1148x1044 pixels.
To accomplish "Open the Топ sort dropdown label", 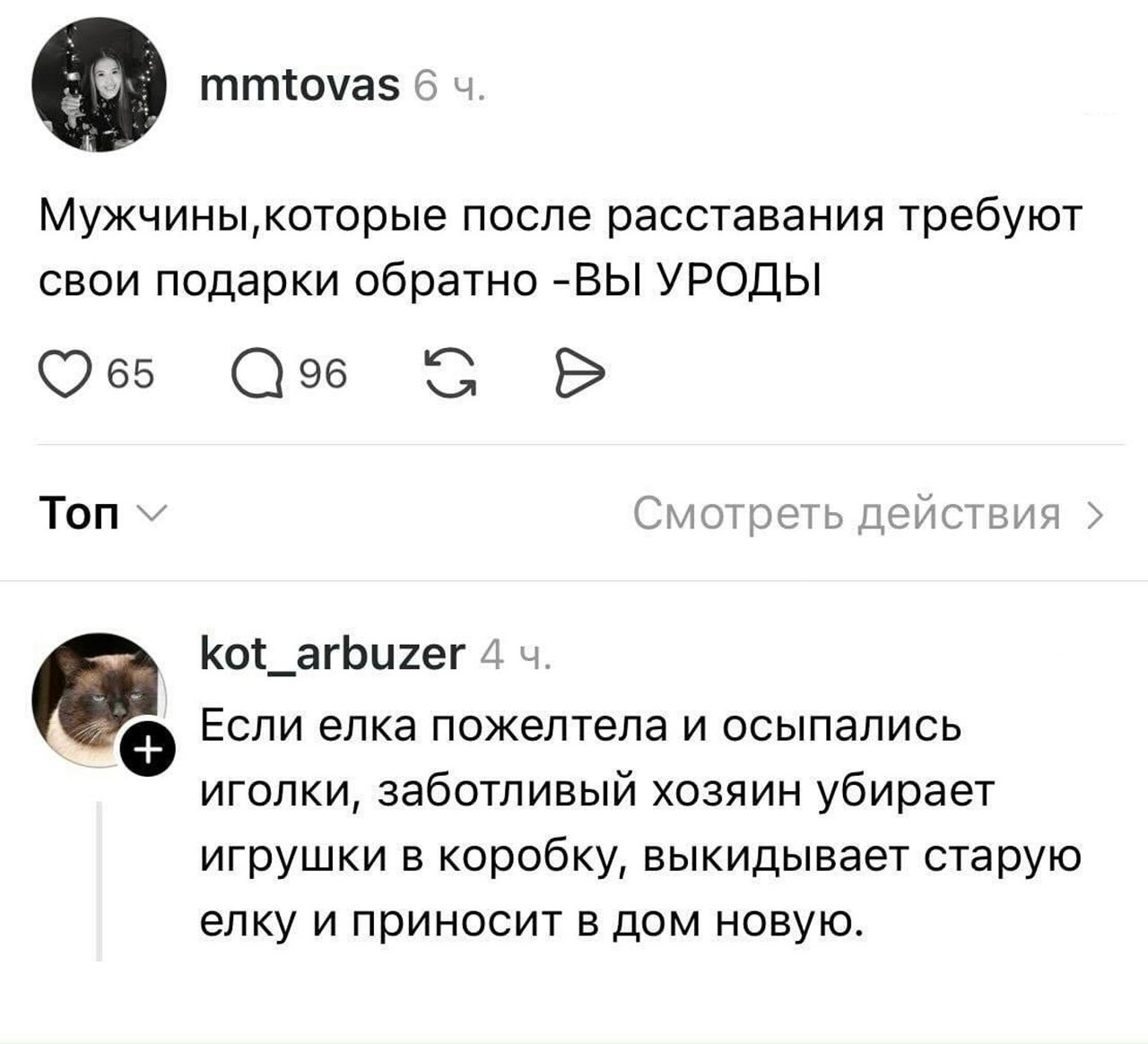I will 80,516.
